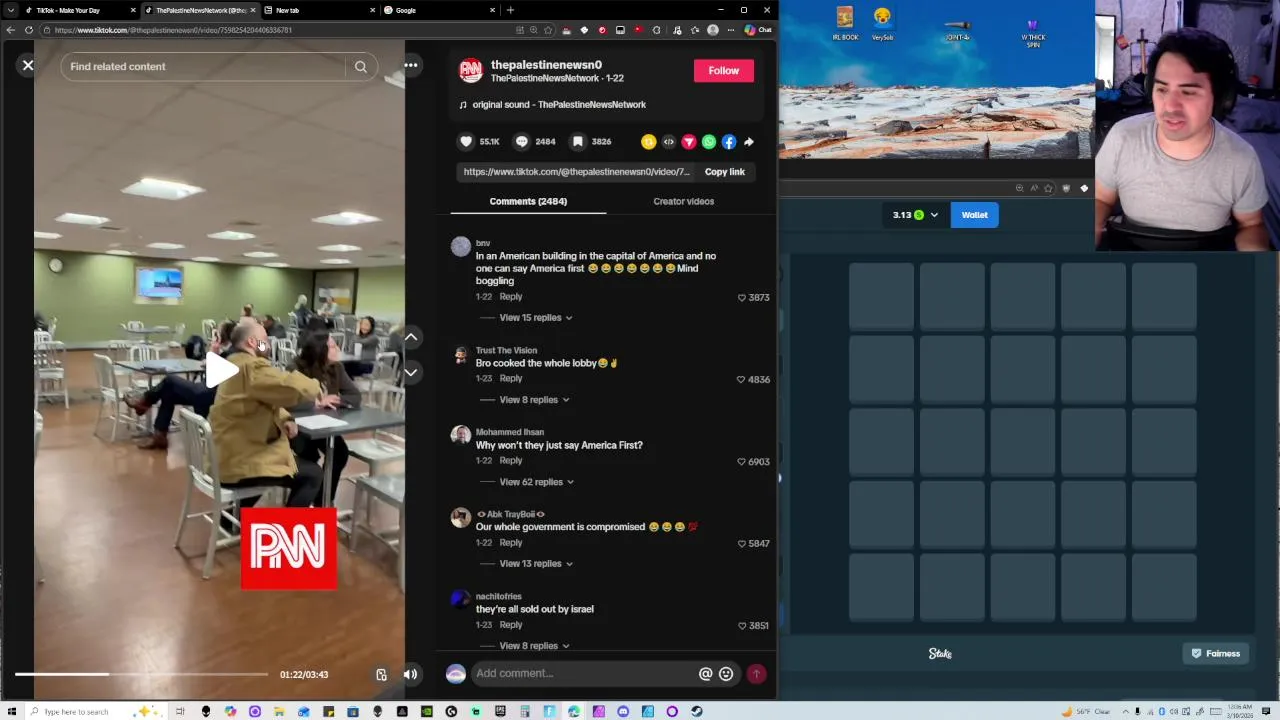1280x720 pixels.
Task: Copy the video link
Action: [x=724, y=171]
